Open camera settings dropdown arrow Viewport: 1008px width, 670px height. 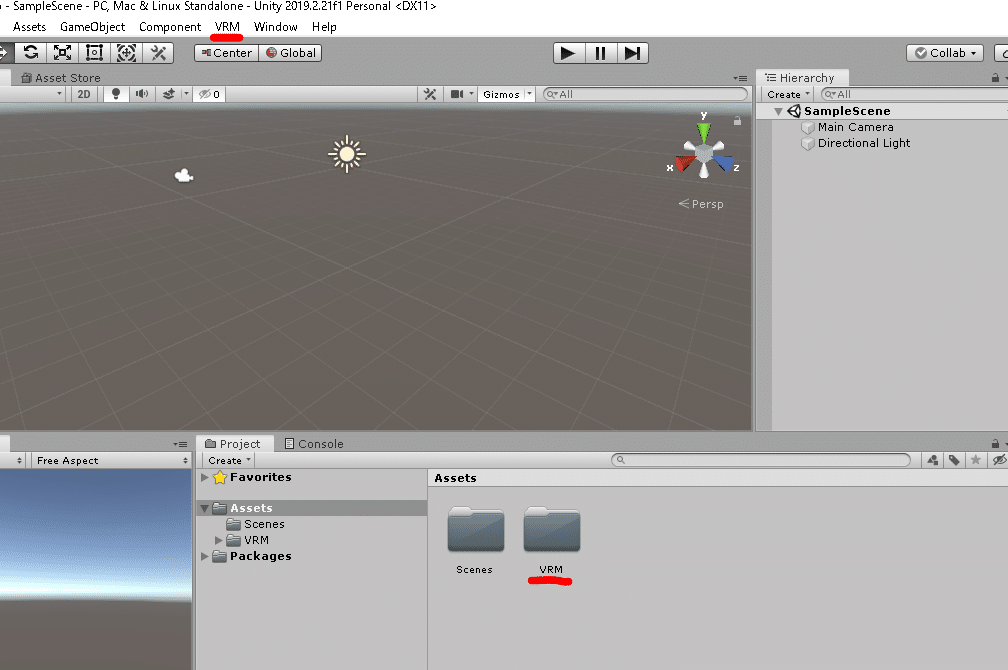pyautogui.click(x=471, y=95)
